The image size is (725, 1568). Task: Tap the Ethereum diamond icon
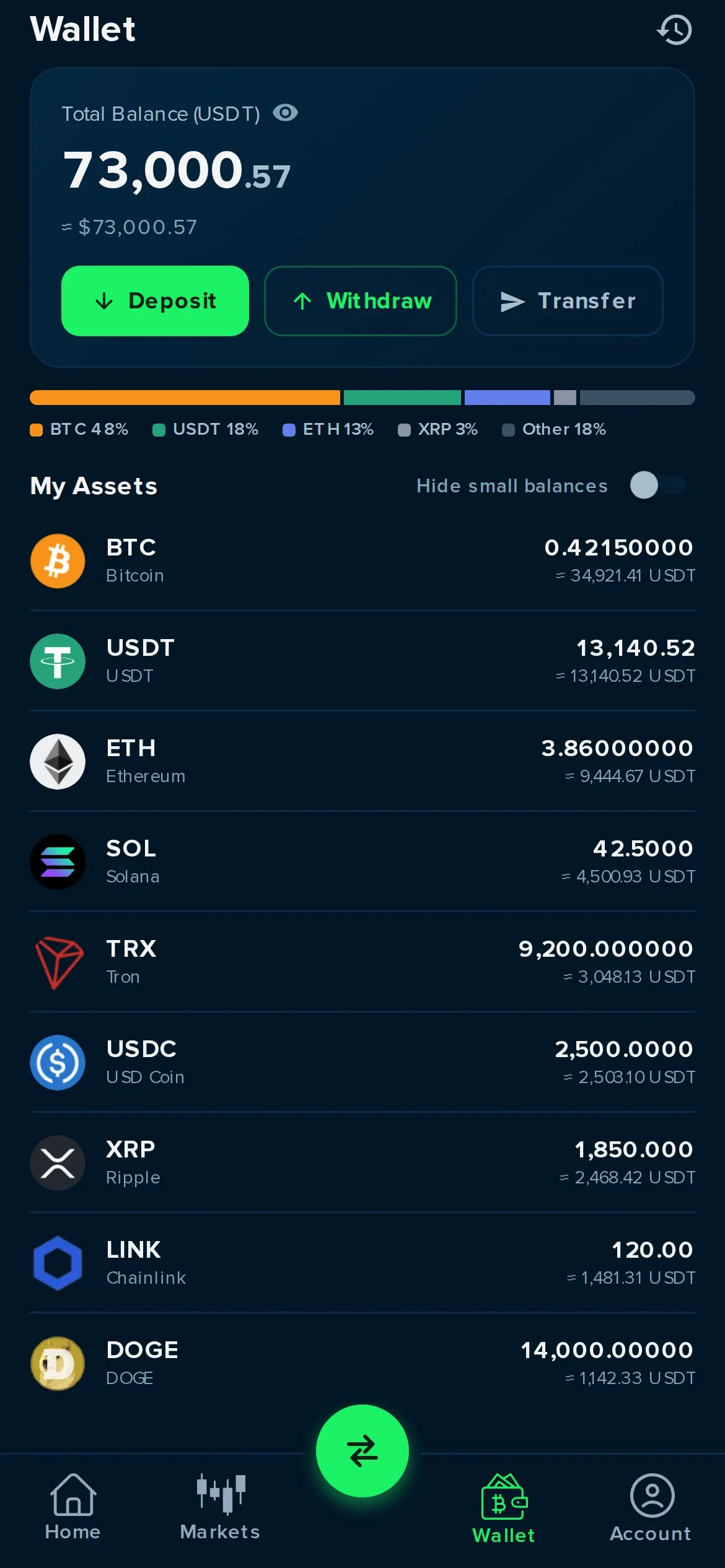58,762
